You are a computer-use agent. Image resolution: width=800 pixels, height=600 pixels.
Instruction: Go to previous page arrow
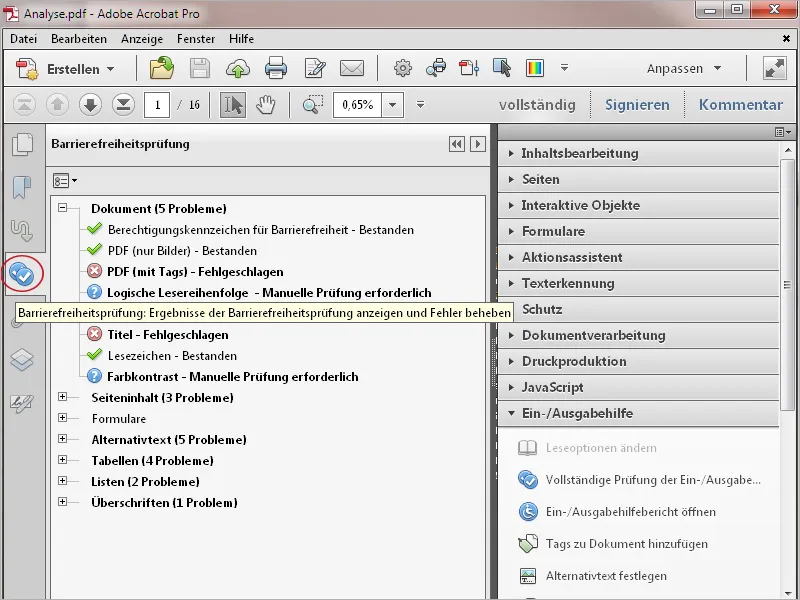point(57,105)
